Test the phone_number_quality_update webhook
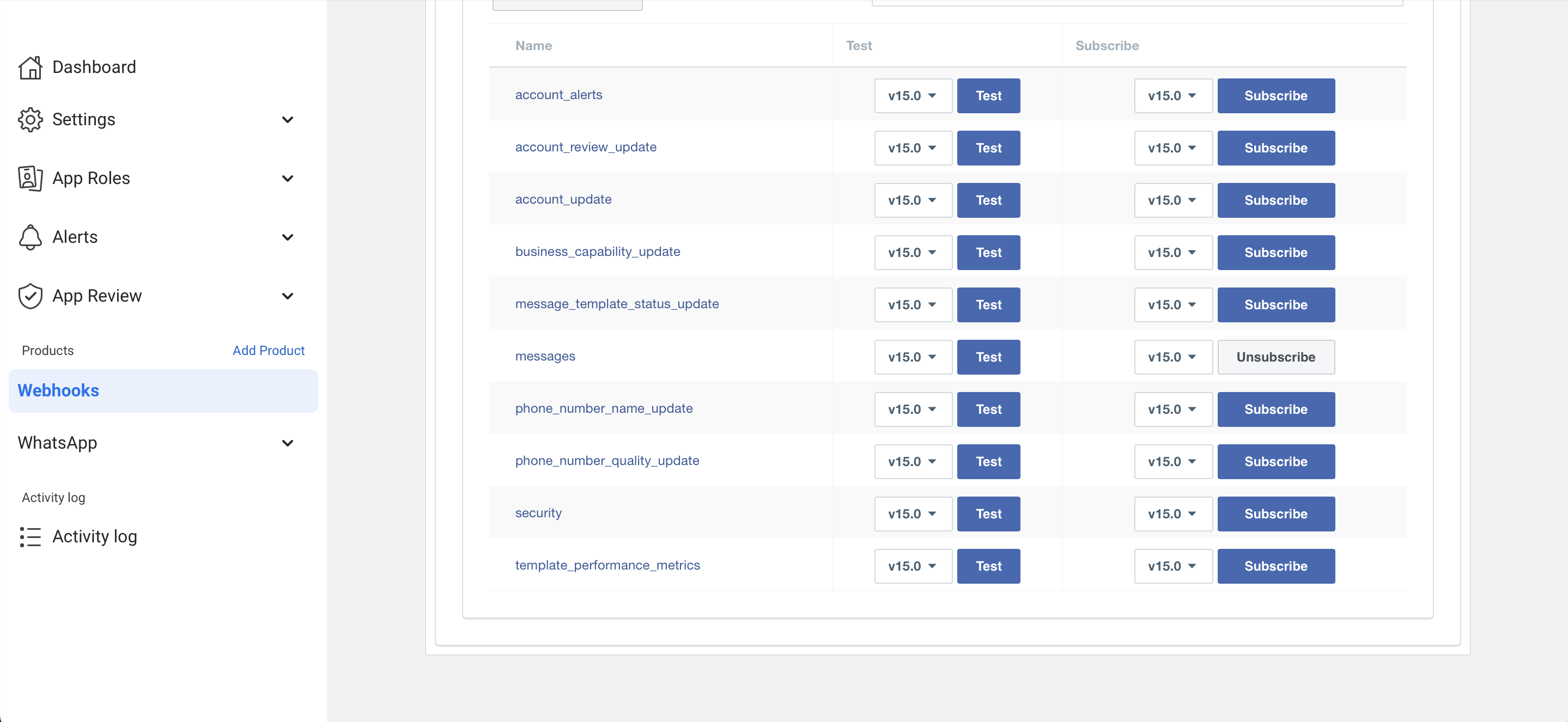Screen dimensions: 1568x722 pyautogui.click(x=988, y=462)
